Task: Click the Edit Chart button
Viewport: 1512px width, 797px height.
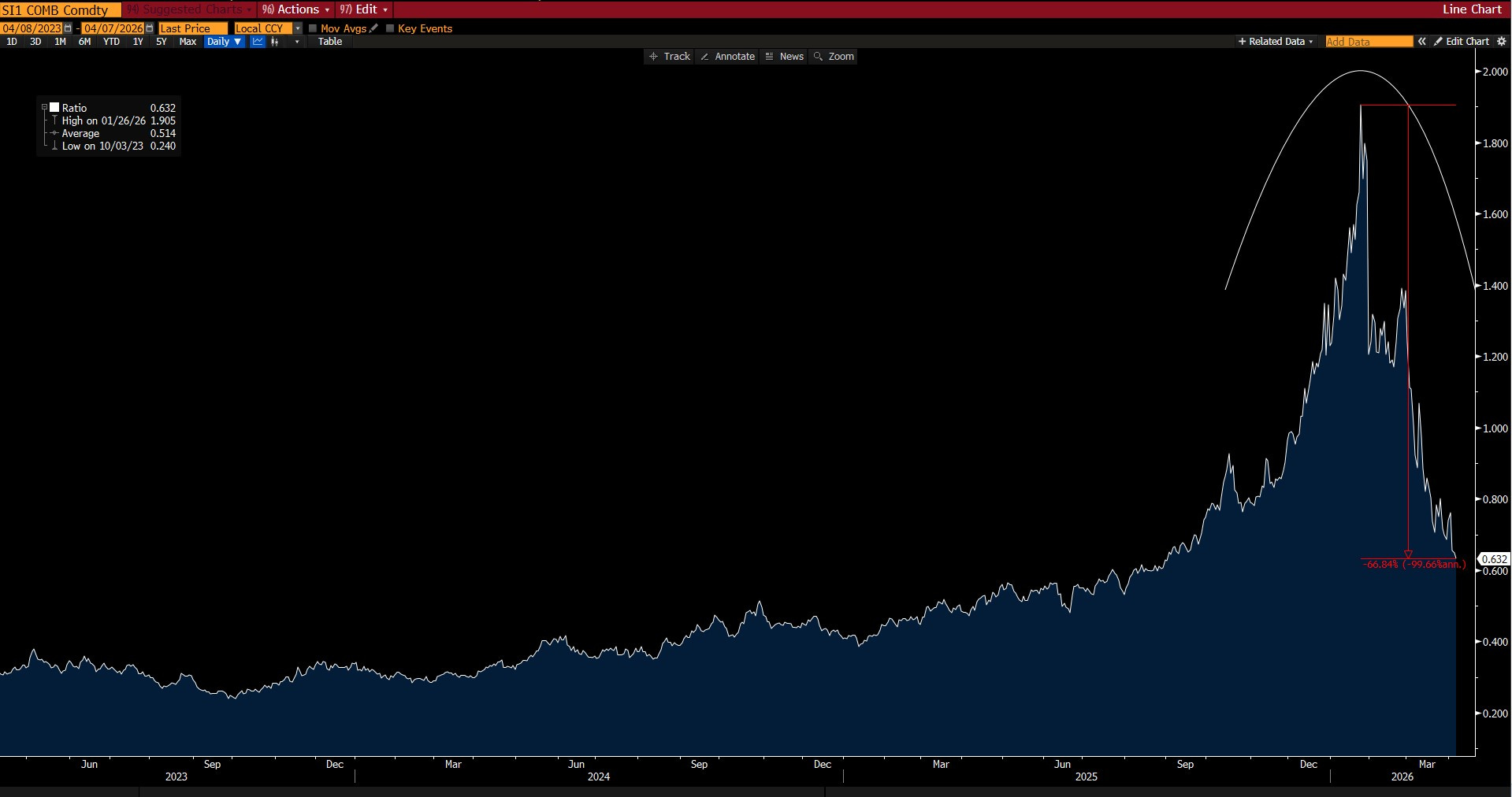Action: tap(1462, 42)
